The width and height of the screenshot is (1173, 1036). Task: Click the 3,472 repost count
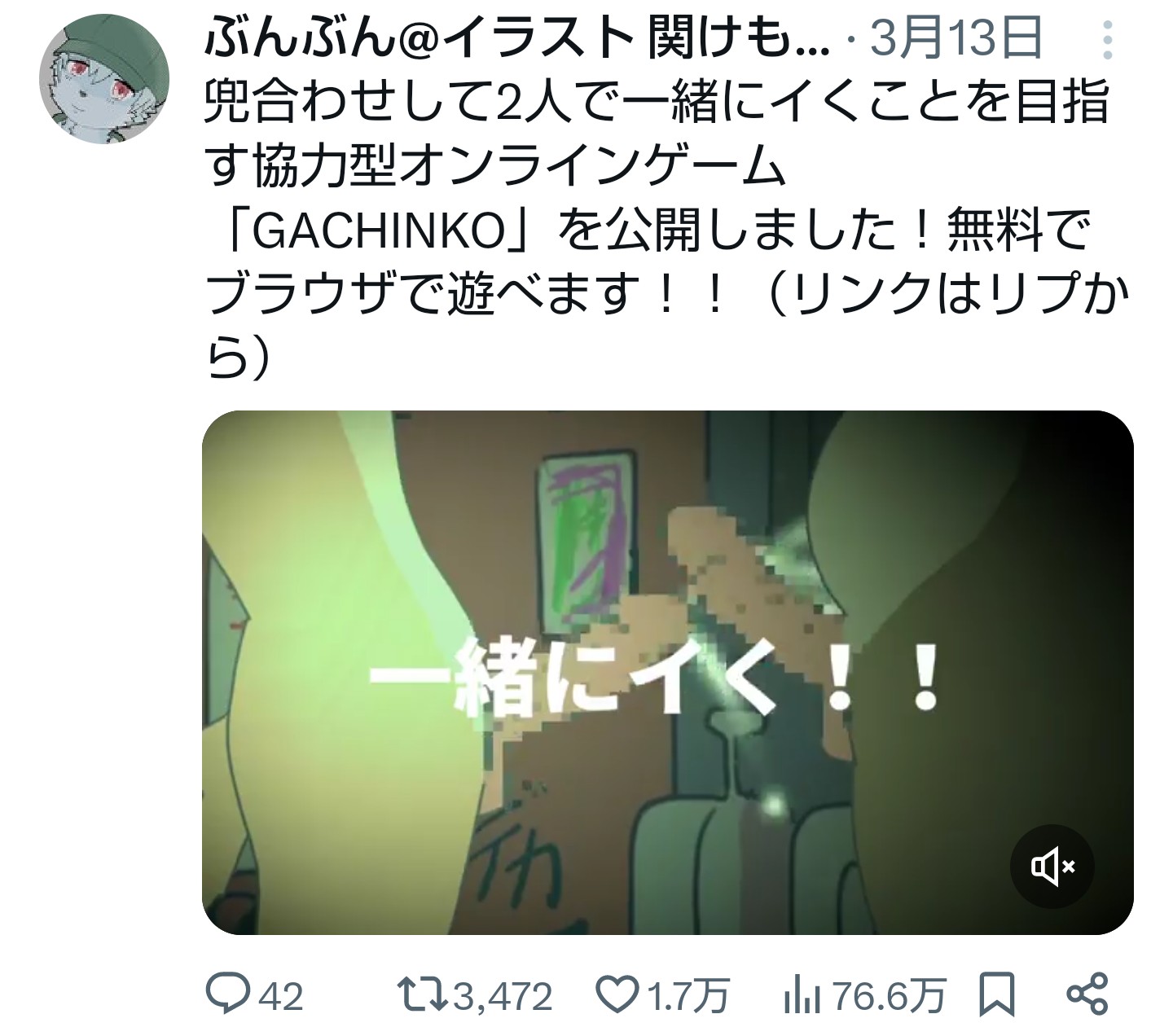pyautogui.click(x=503, y=996)
